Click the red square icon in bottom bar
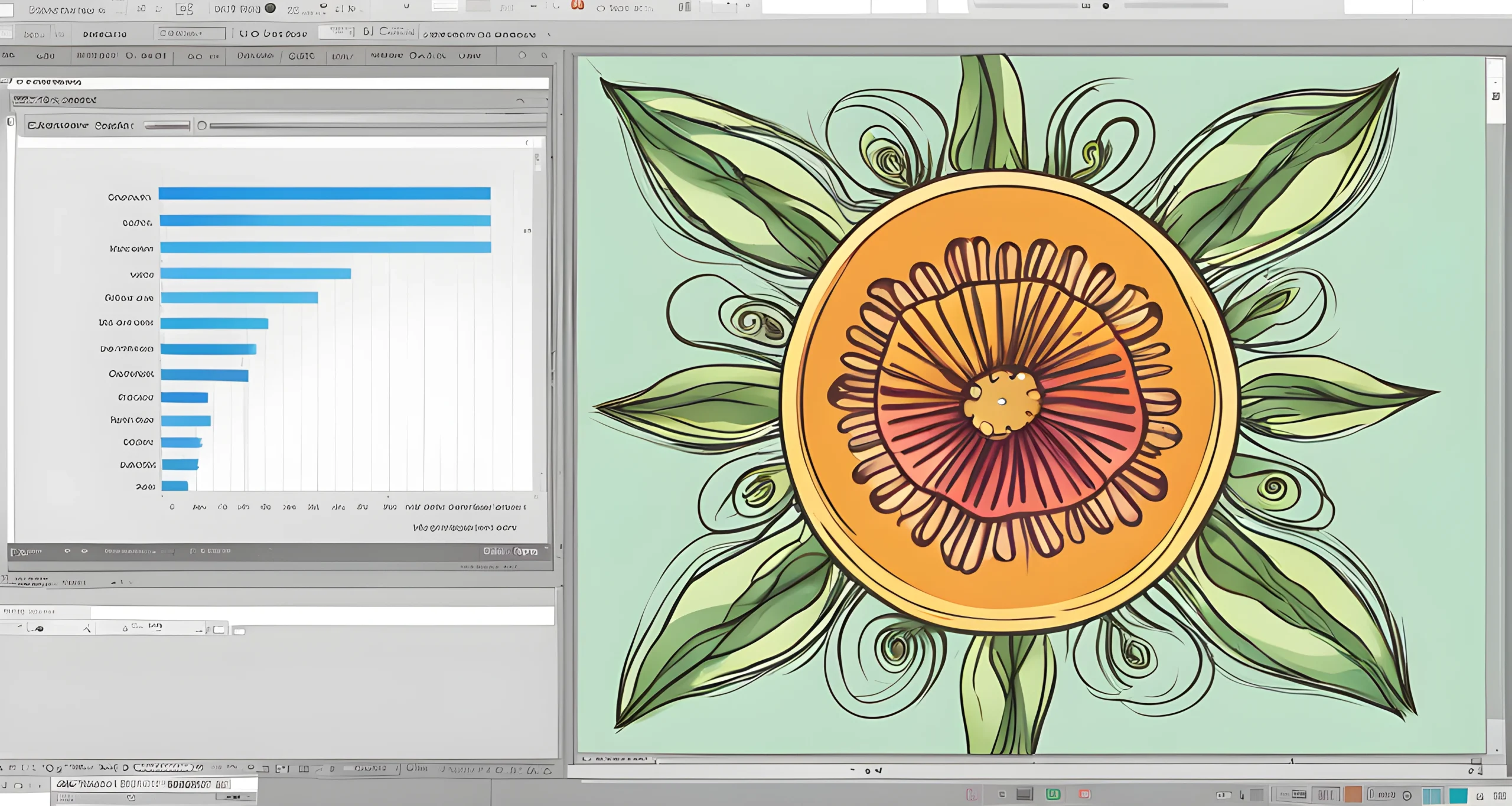1512x806 pixels. coord(1084,794)
